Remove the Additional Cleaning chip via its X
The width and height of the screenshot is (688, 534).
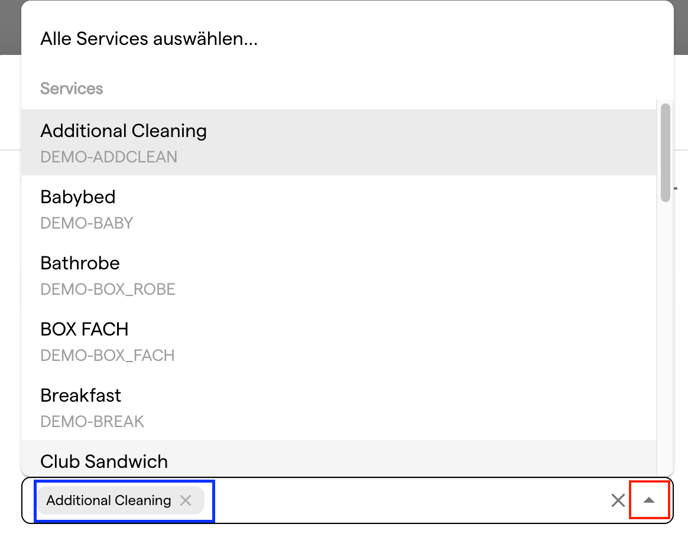(x=186, y=500)
